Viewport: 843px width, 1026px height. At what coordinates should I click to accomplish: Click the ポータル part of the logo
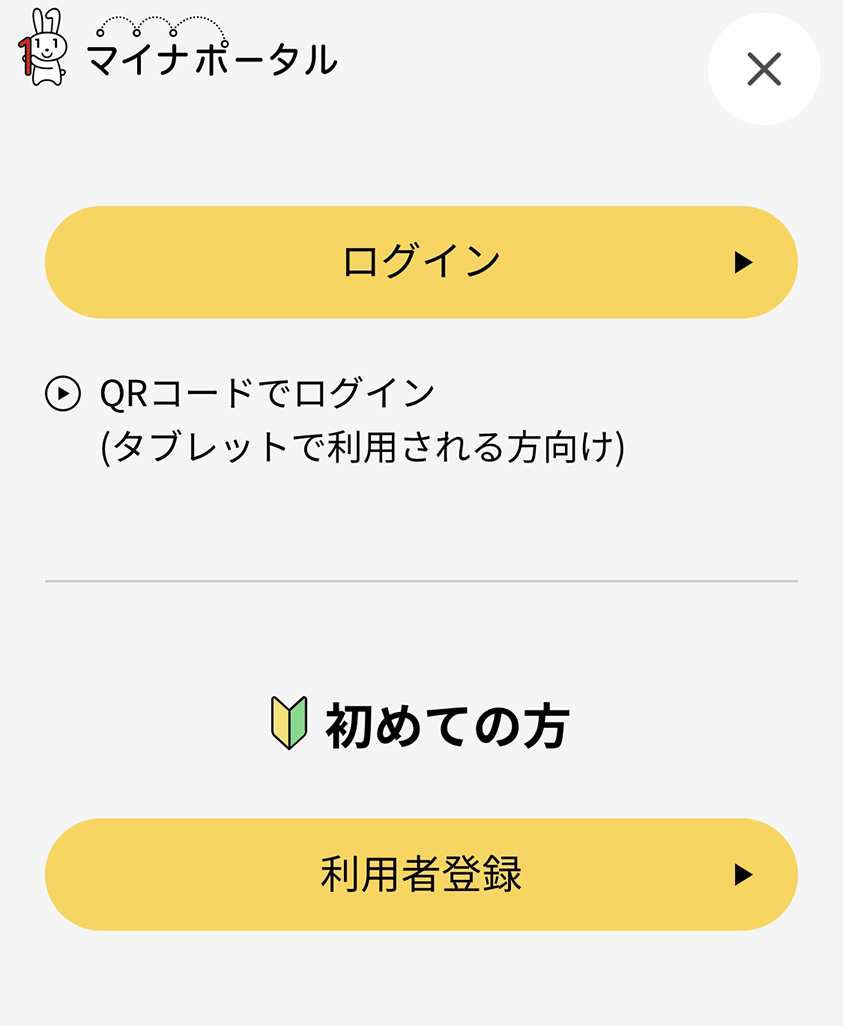pyautogui.click(x=266, y=60)
